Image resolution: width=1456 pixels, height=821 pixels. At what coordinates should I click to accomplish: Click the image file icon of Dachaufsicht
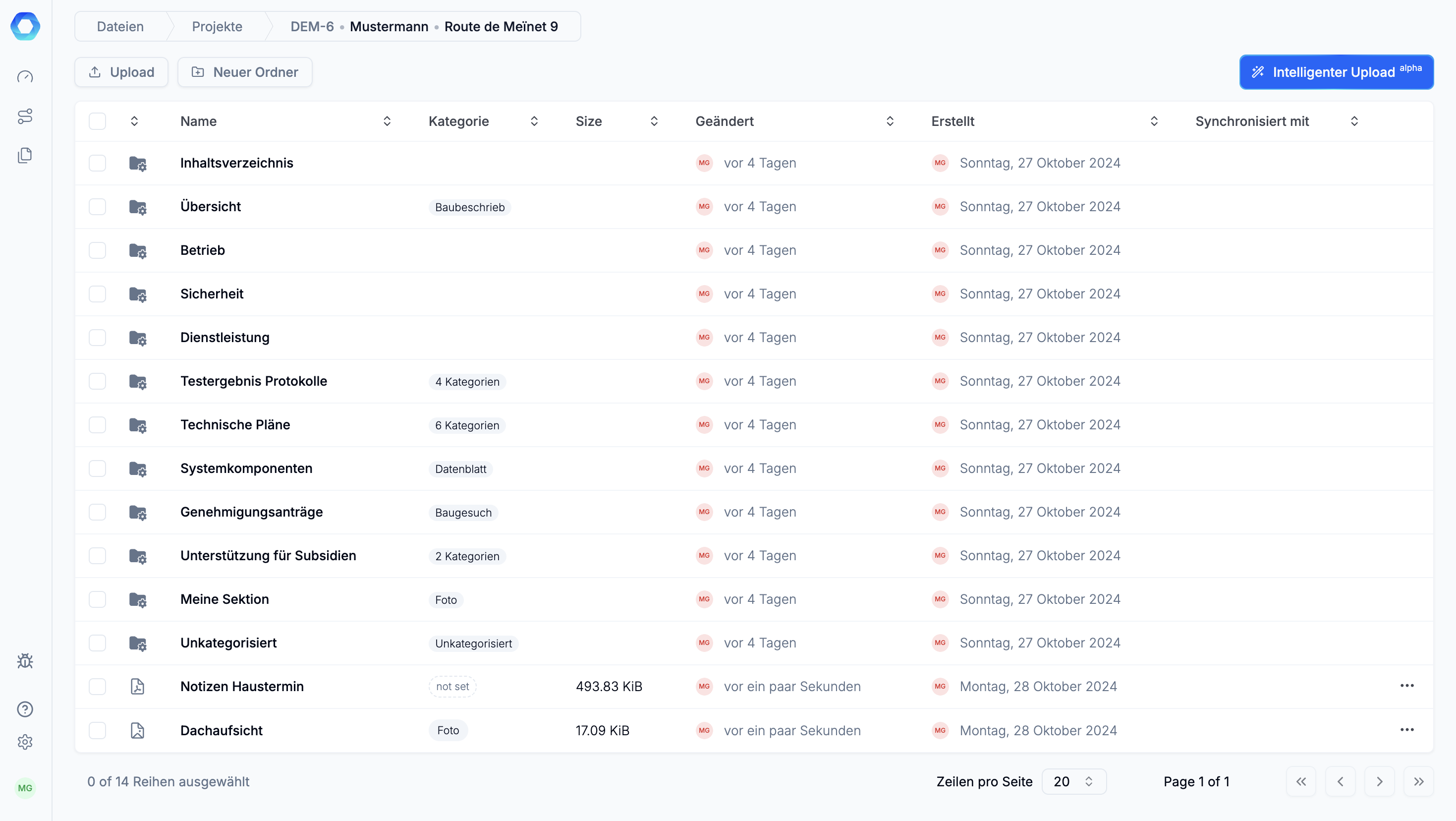[x=137, y=731]
